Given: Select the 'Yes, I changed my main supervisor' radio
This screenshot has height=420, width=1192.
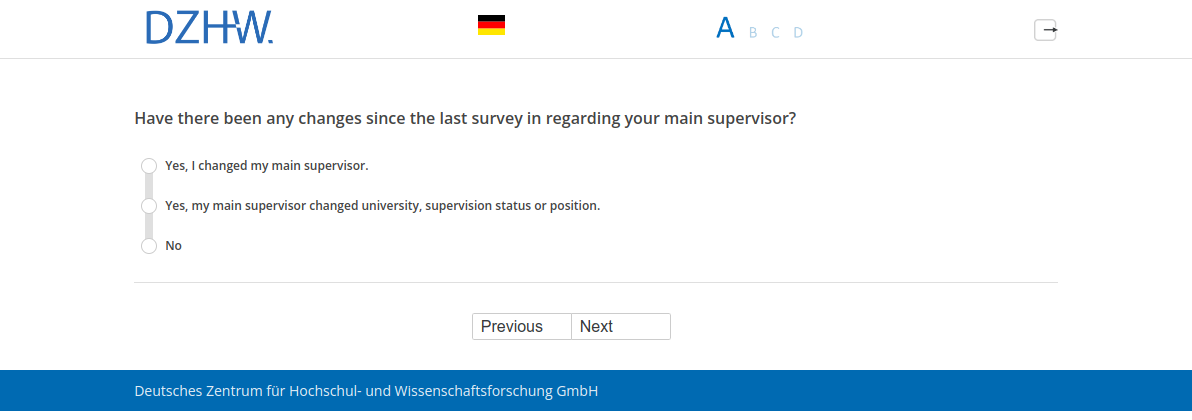Looking at the screenshot, I should coord(149,166).
